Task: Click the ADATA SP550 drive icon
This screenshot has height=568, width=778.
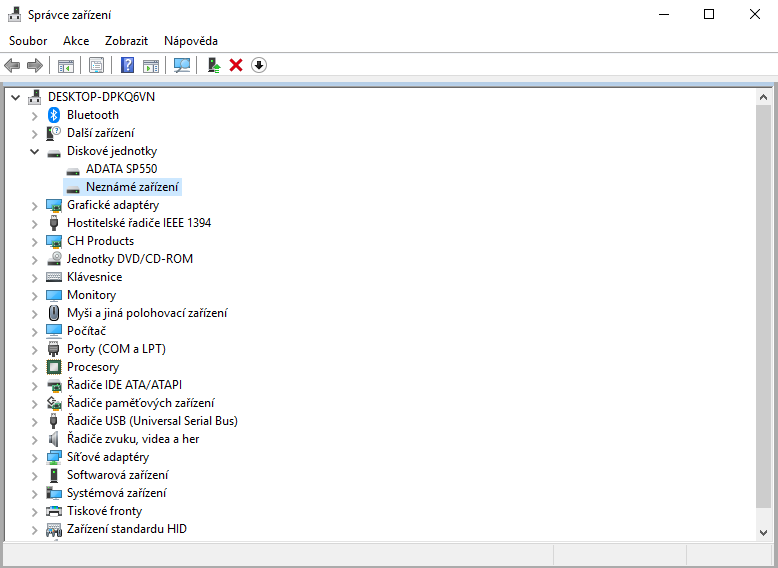Action: pos(73,171)
